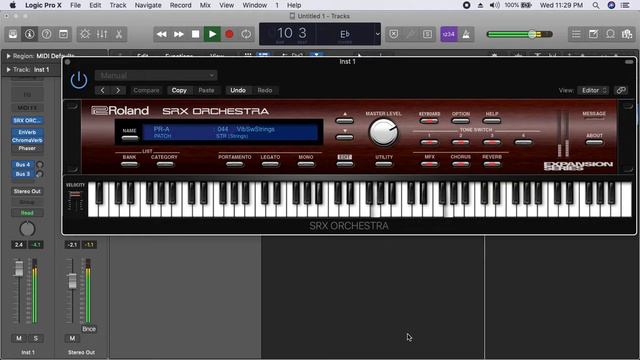This screenshot has width=640, height=360.
Task: Click the red Record button
Action: (x=229, y=34)
